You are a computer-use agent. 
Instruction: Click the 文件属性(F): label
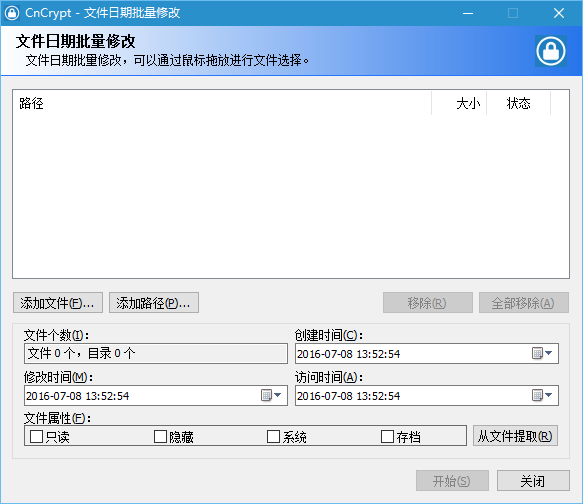(57, 418)
